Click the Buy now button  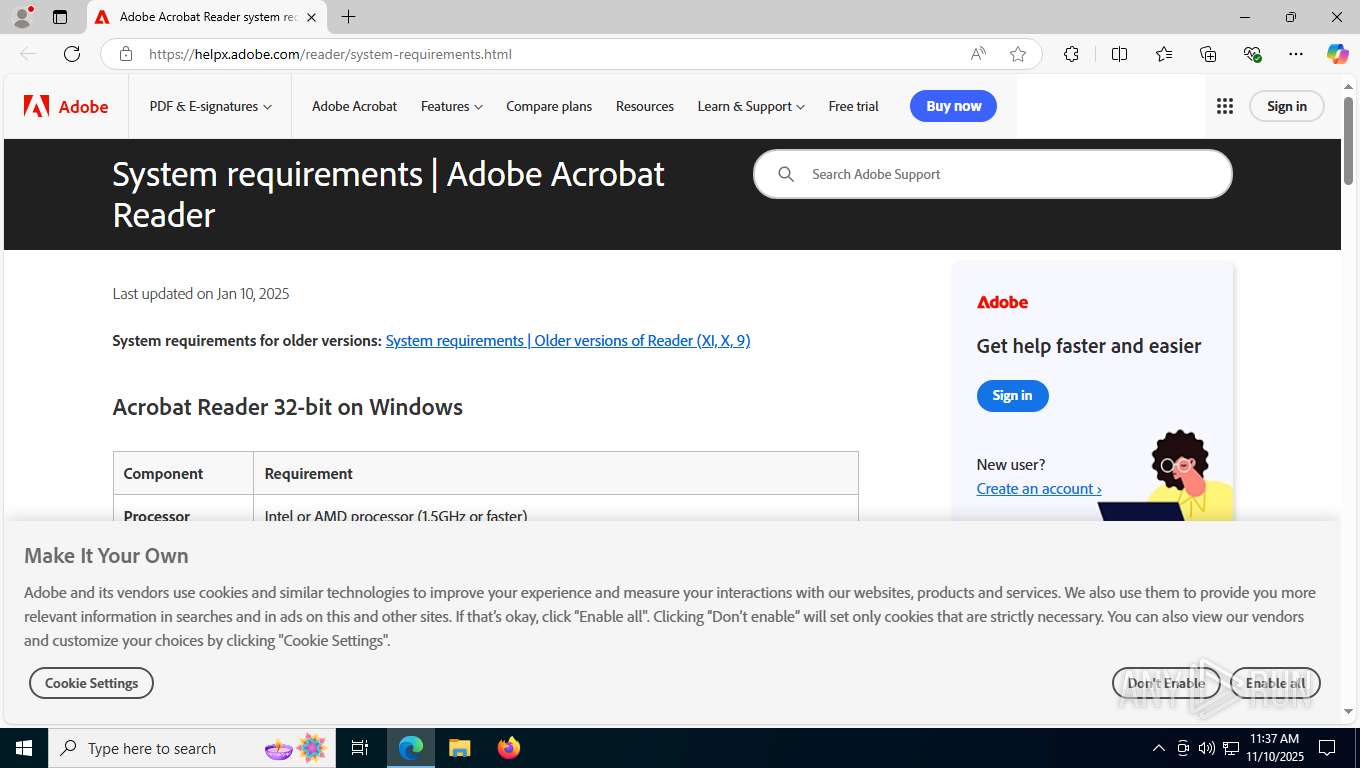tap(953, 106)
